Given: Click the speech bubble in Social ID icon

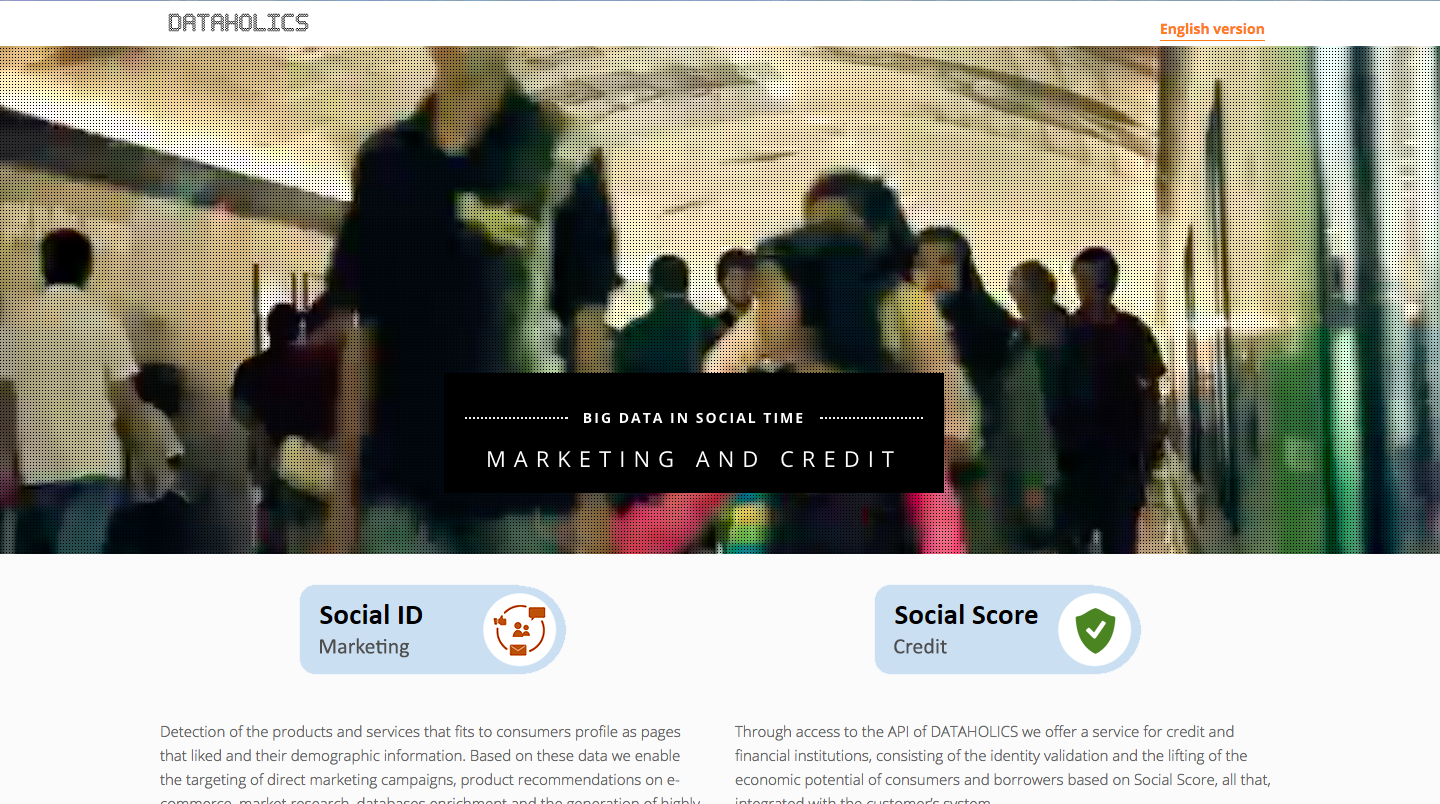Looking at the screenshot, I should pyautogui.click(x=537, y=612).
